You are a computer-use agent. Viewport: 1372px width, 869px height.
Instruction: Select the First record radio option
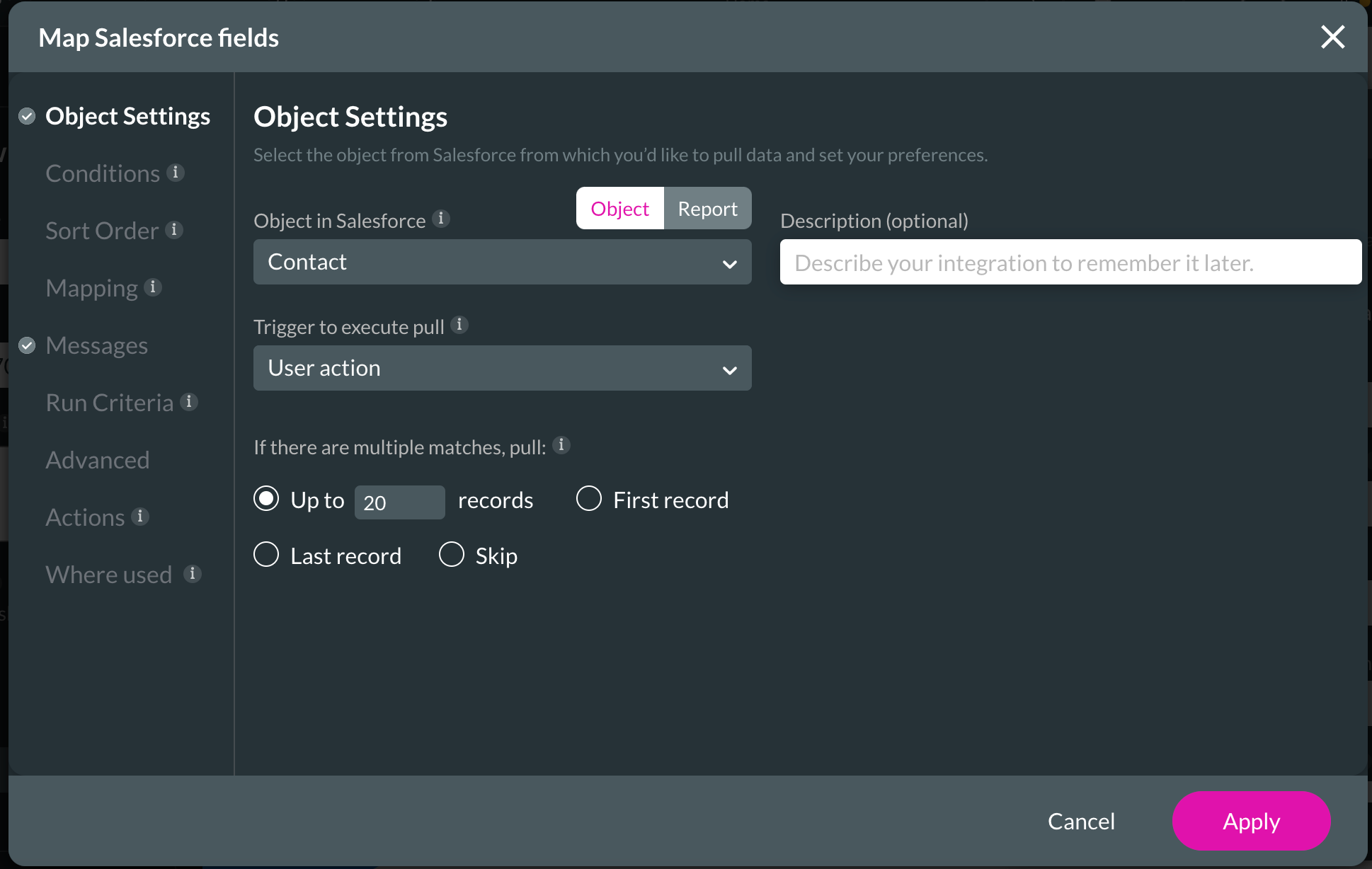click(x=589, y=499)
